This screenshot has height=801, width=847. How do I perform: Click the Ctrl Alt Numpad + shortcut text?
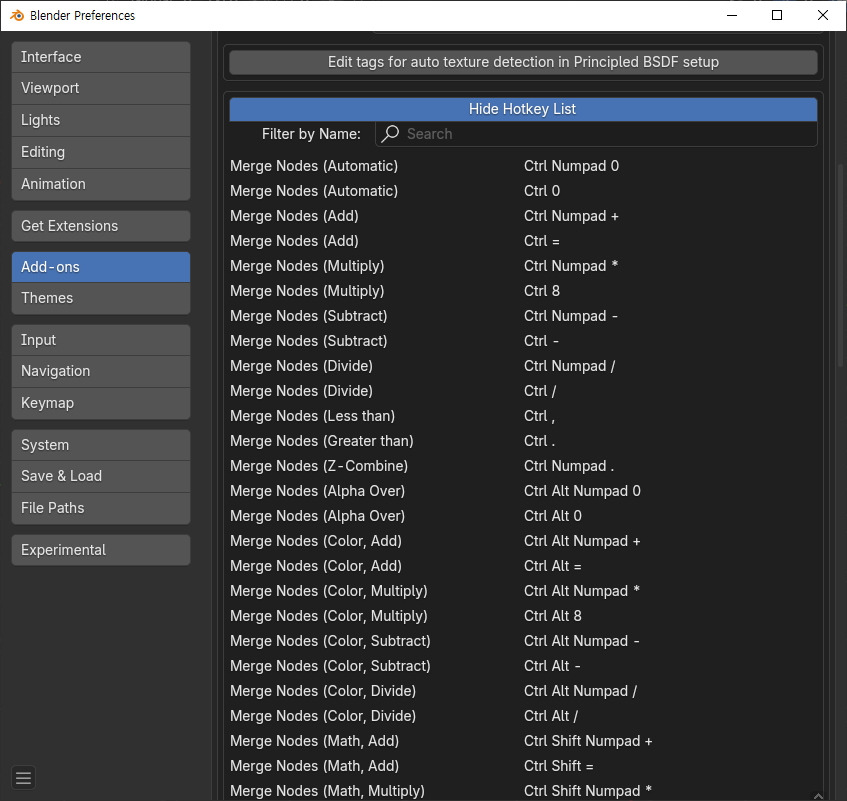click(x=582, y=541)
